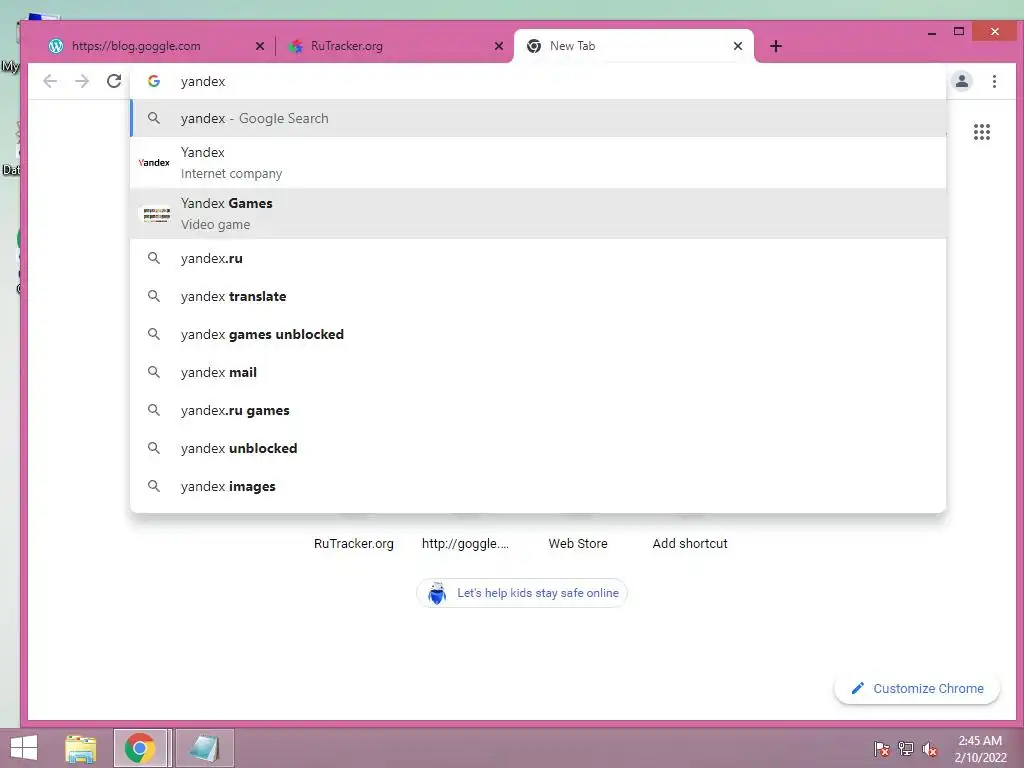Click the Yandex logo thumbnail
The image size is (1024, 768).
point(154,163)
